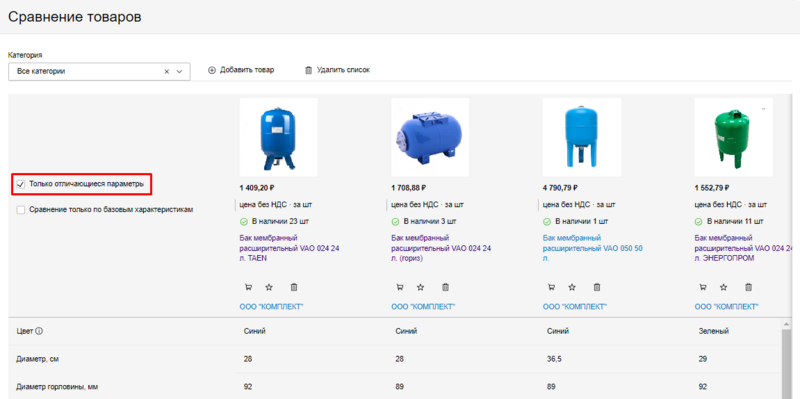Image resolution: width=800 pixels, height=399 pixels.
Task: Click the green ЭНЕРГОПРОМ tank image
Action: point(734,137)
